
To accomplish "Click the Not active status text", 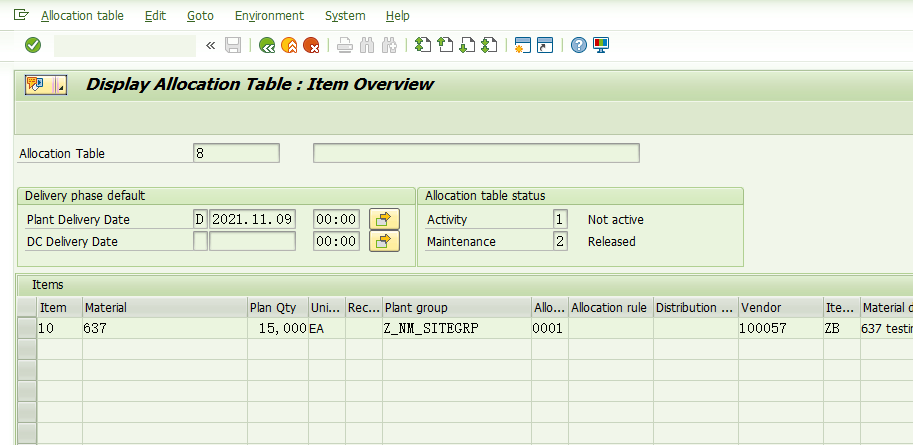I will (615, 220).
